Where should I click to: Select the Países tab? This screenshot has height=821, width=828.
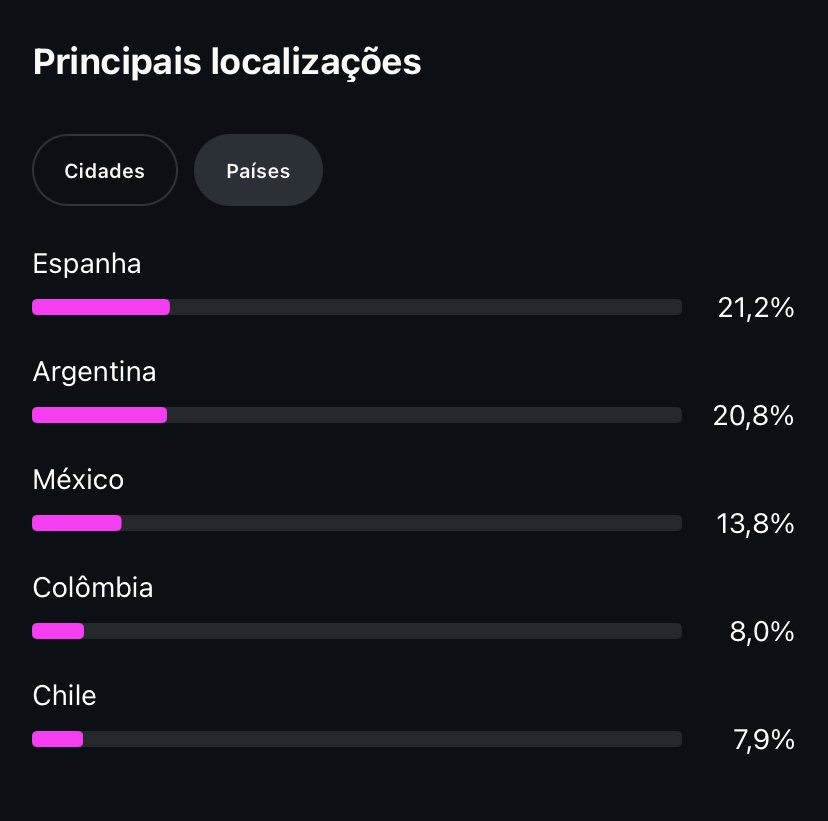[258, 170]
